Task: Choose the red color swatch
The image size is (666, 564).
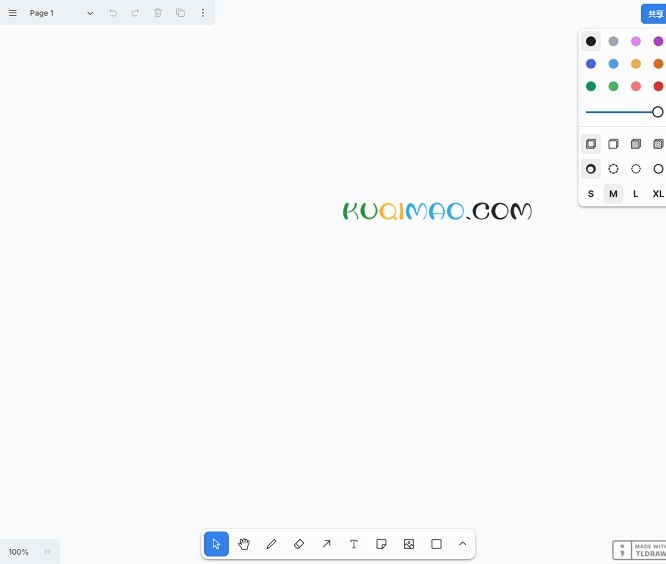Action: pyautogui.click(x=658, y=86)
